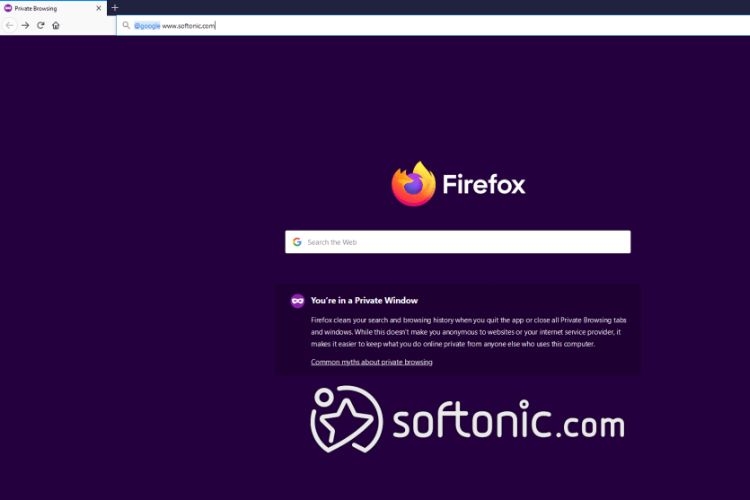Go forward with the forward arrow
The width and height of the screenshot is (750, 500).
click(x=25, y=25)
